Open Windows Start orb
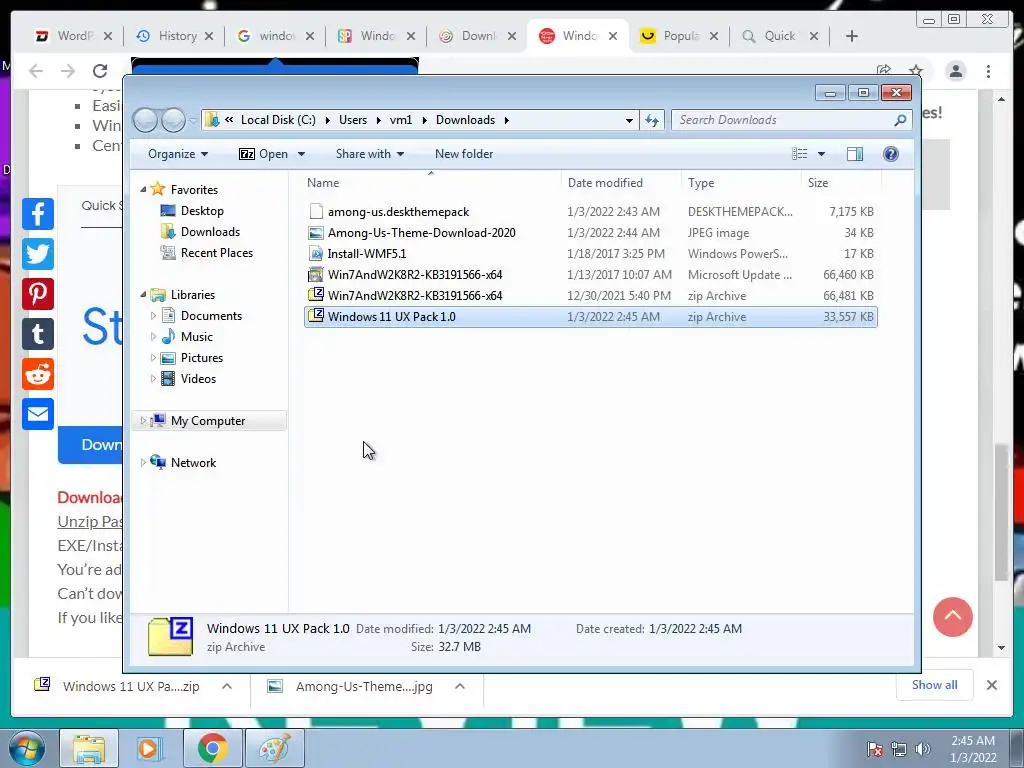Viewport: 1024px width, 768px height. click(26, 748)
